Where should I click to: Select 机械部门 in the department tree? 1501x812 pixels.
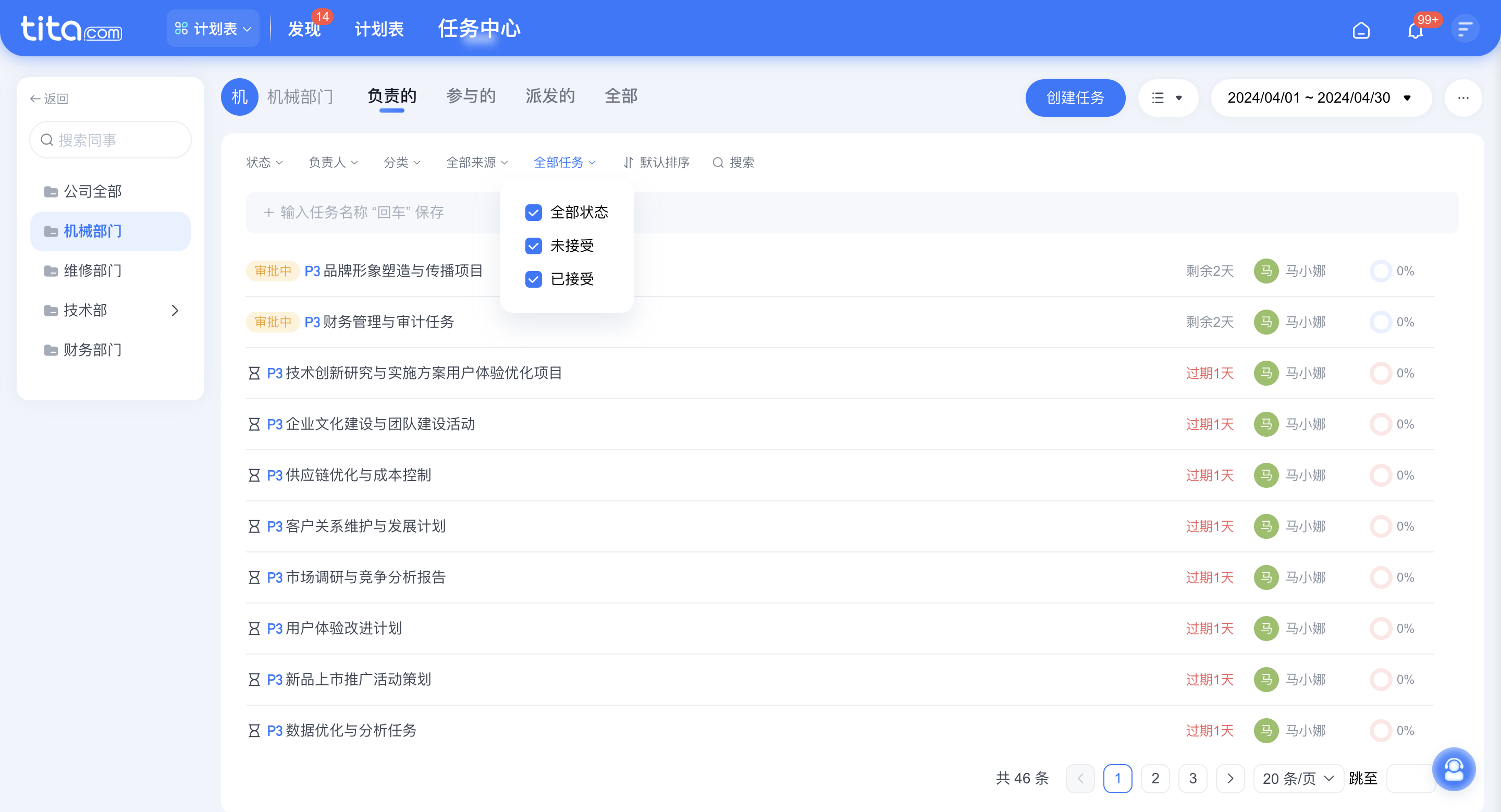[110, 231]
